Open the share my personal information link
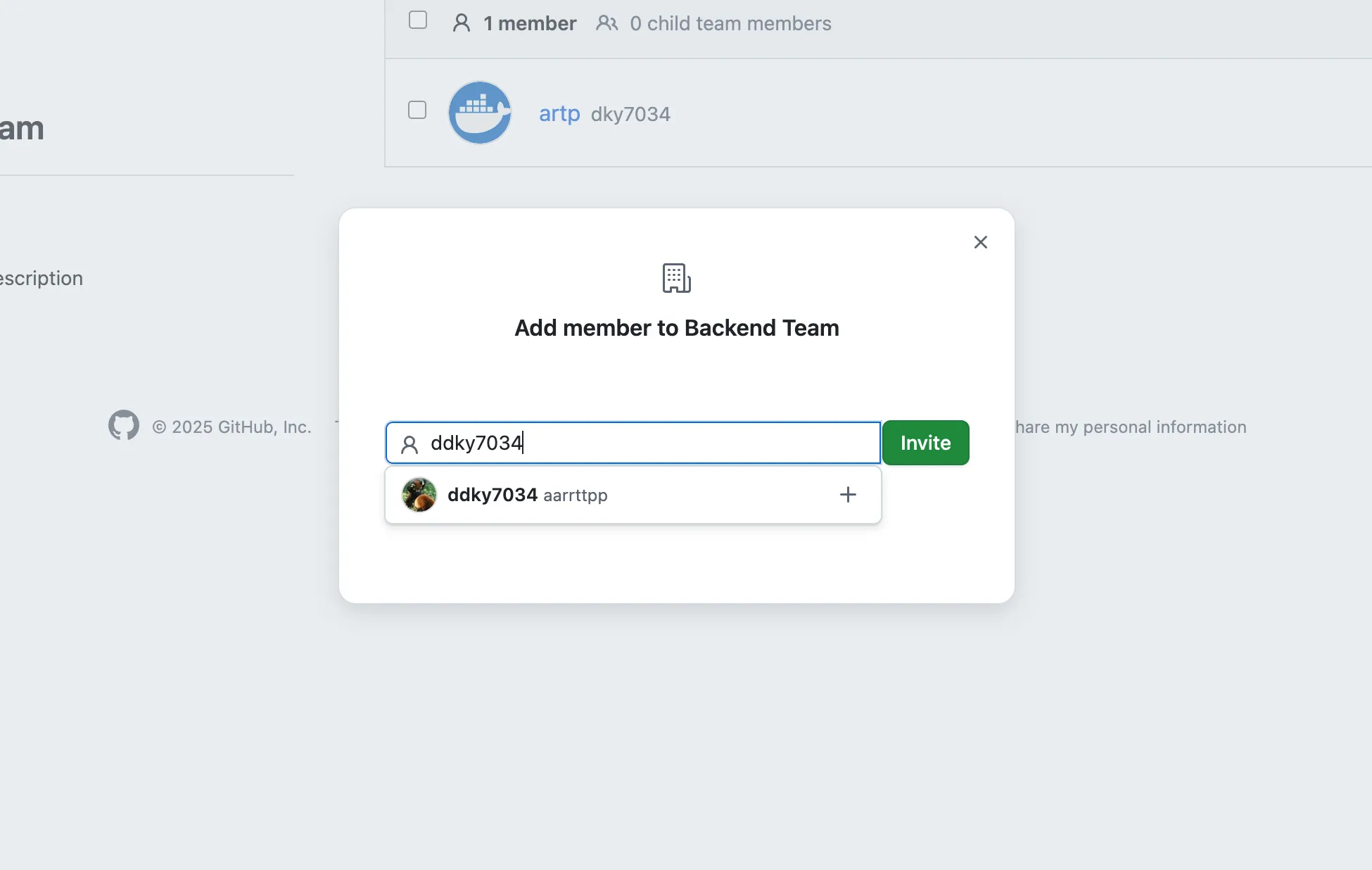 [1131, 427]
